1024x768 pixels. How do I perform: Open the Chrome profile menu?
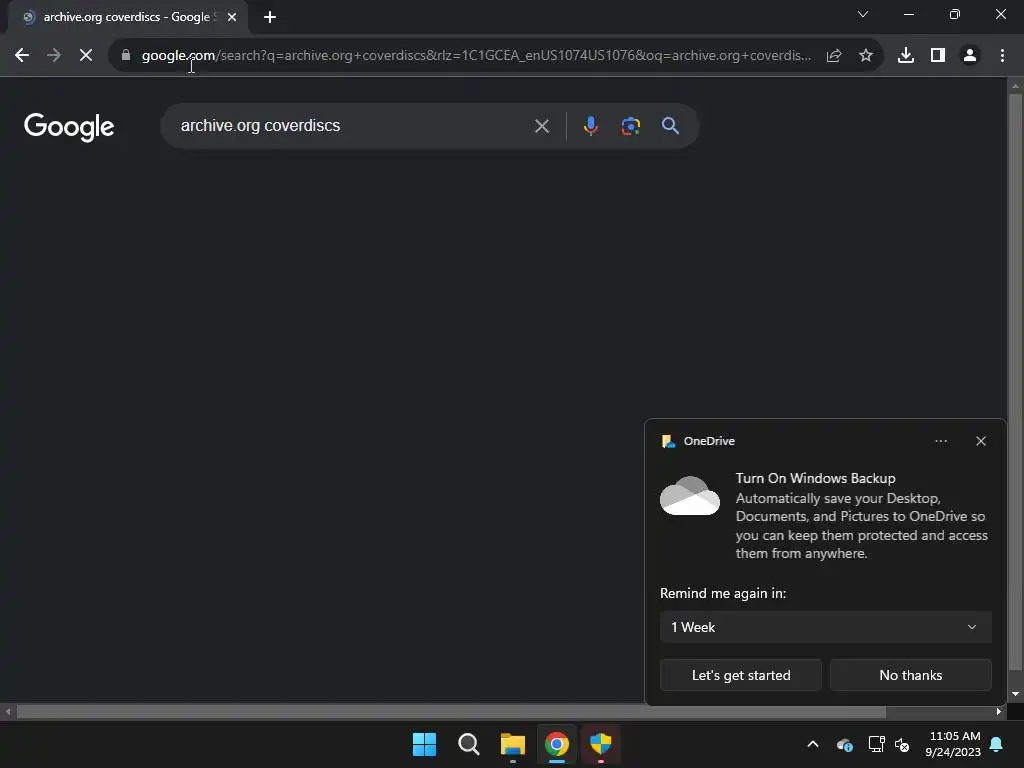click(x=970, y=56)
